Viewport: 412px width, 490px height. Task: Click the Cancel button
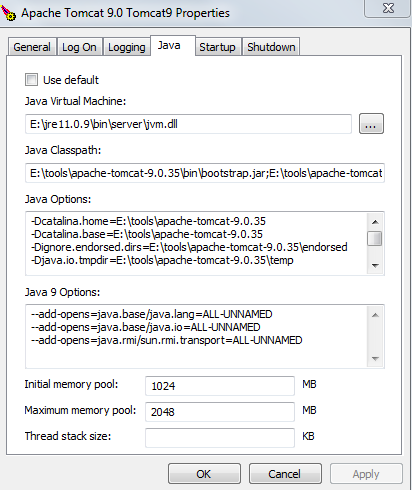pos(285,474)
